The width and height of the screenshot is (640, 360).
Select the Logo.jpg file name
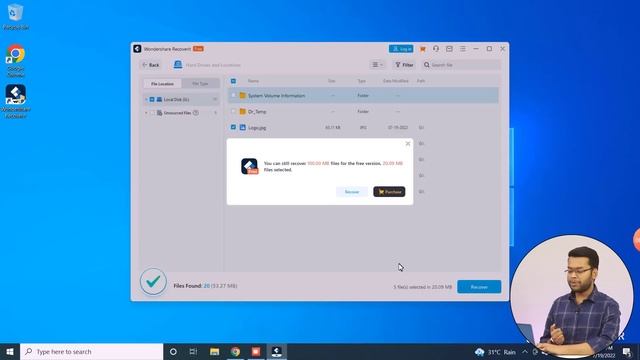coord(257,128)
